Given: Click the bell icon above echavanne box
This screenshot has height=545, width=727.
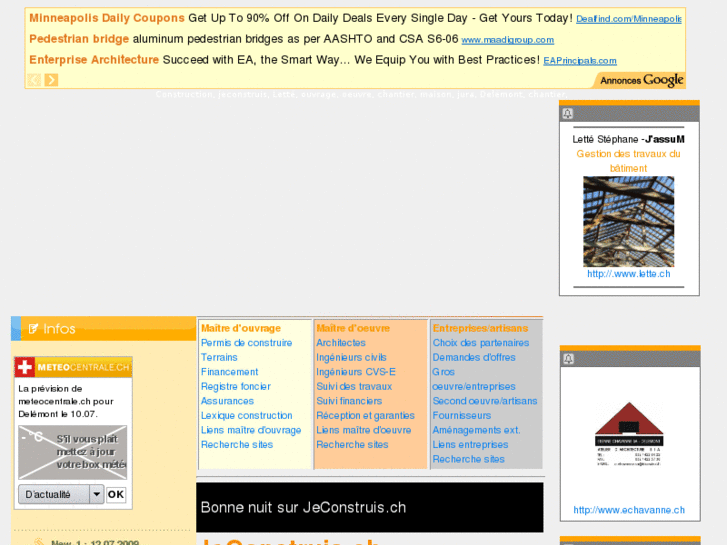Looking at the screenshot, I should [568, 359].
